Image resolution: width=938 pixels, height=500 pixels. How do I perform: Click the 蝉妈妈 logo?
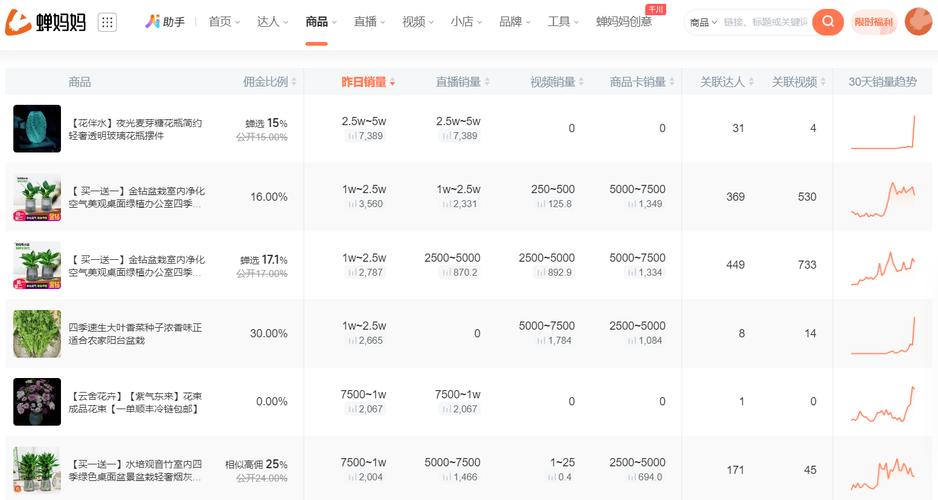(x=47, y=21)
